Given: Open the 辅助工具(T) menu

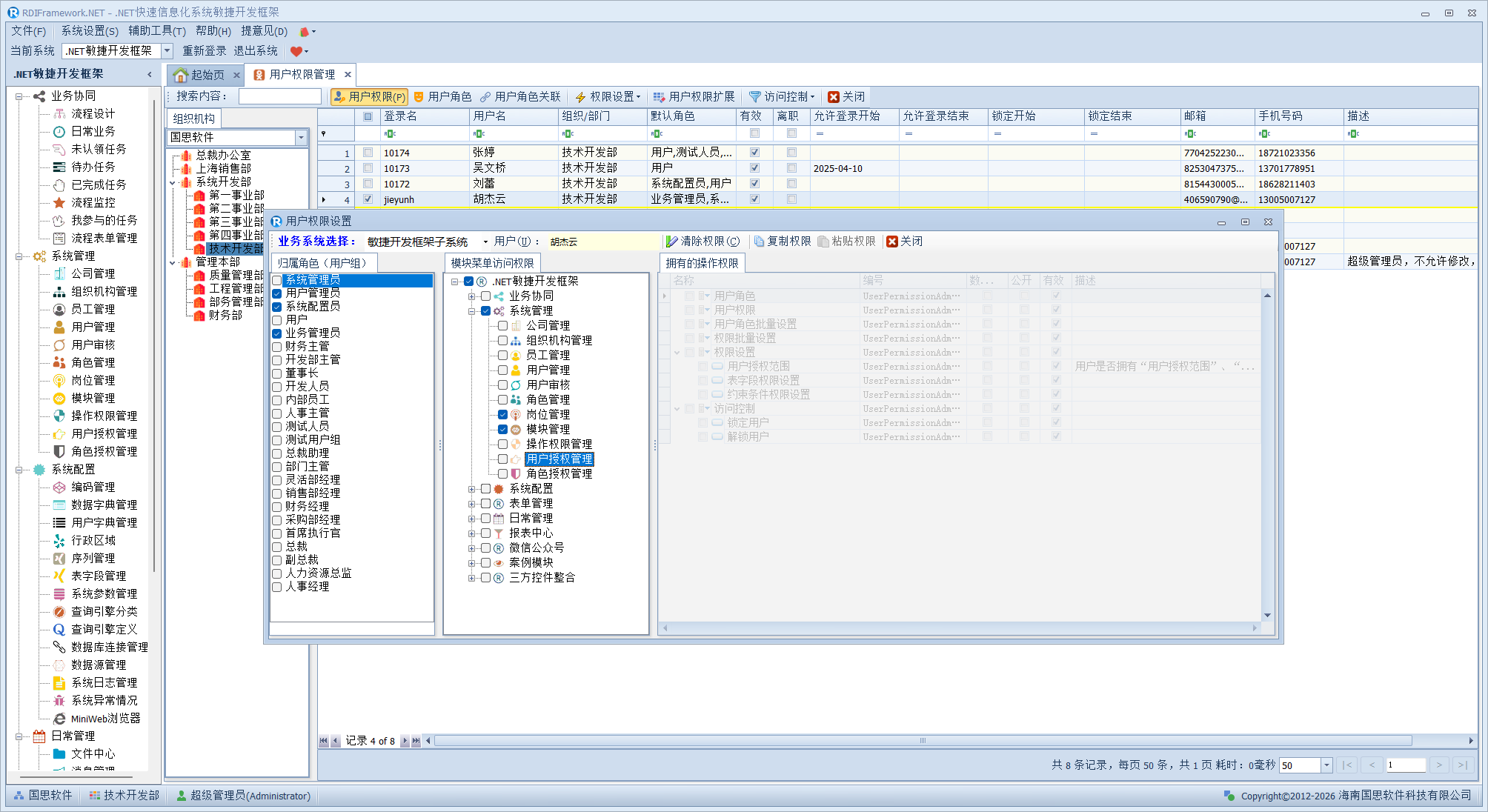Looking at the screenshot, I should pyautogui.click(x=157, y=31).
